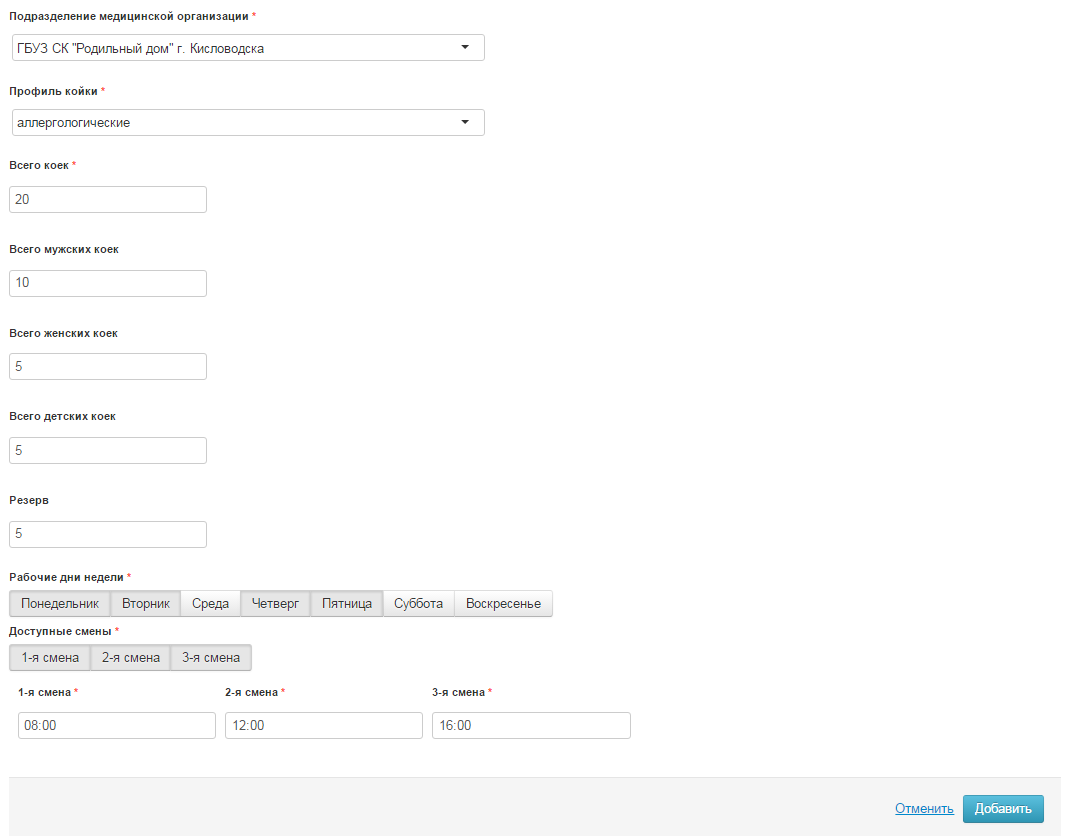The height and width of the screenshot is (836, 1066).
Task: Click the 1st shift time field 08:00
Action: (x=117, y=725)
